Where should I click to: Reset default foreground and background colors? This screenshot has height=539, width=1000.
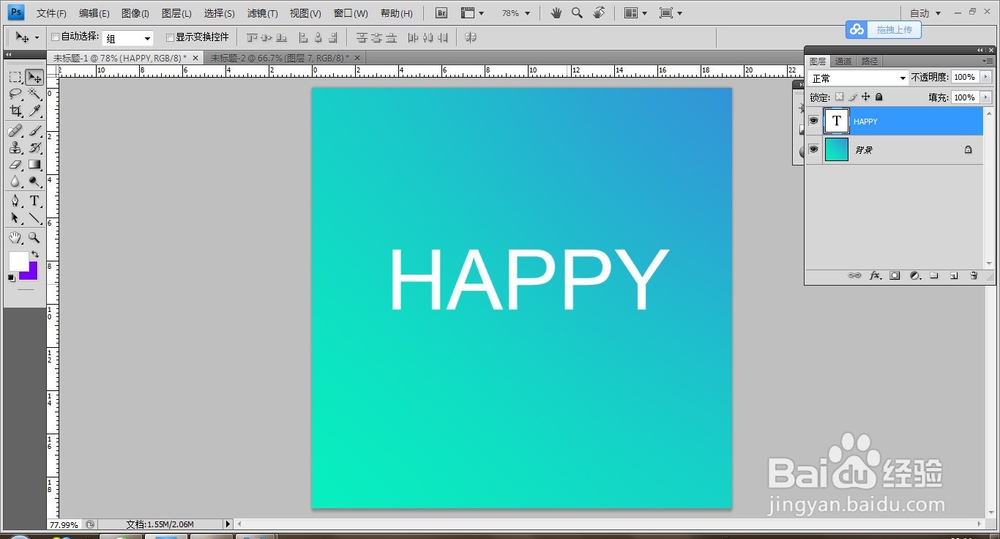pos(11,278)
